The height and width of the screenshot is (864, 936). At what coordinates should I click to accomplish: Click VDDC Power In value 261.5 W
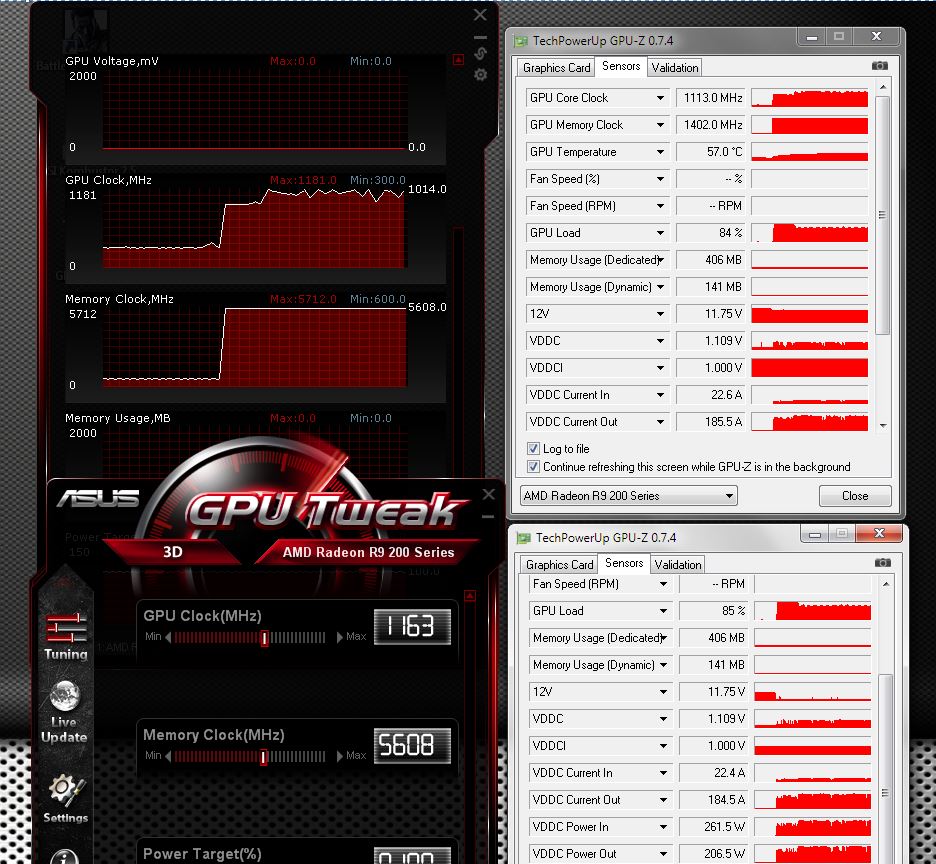coord(713,826)
